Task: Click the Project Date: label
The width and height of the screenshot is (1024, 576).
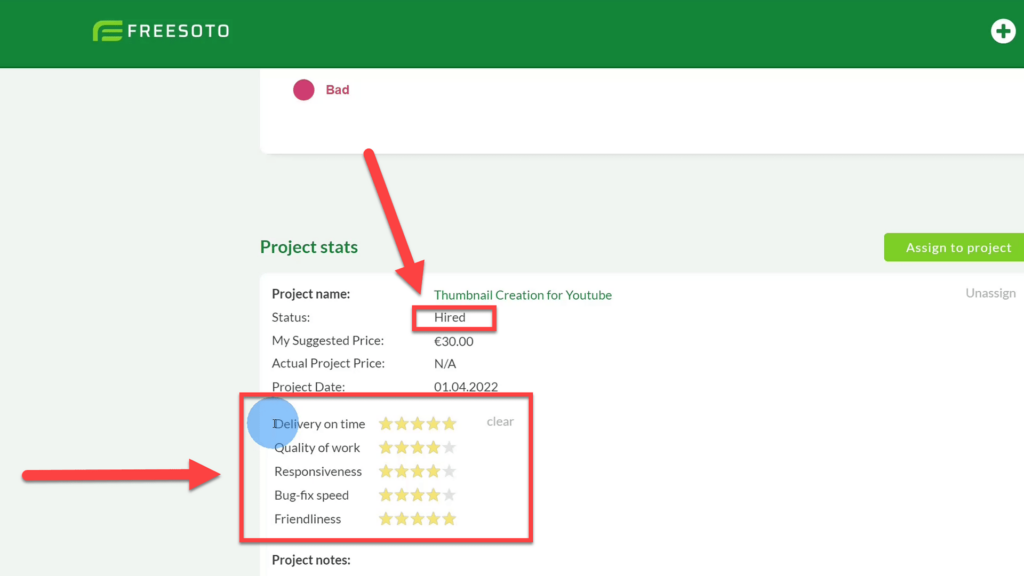Action: pos(308,387)
